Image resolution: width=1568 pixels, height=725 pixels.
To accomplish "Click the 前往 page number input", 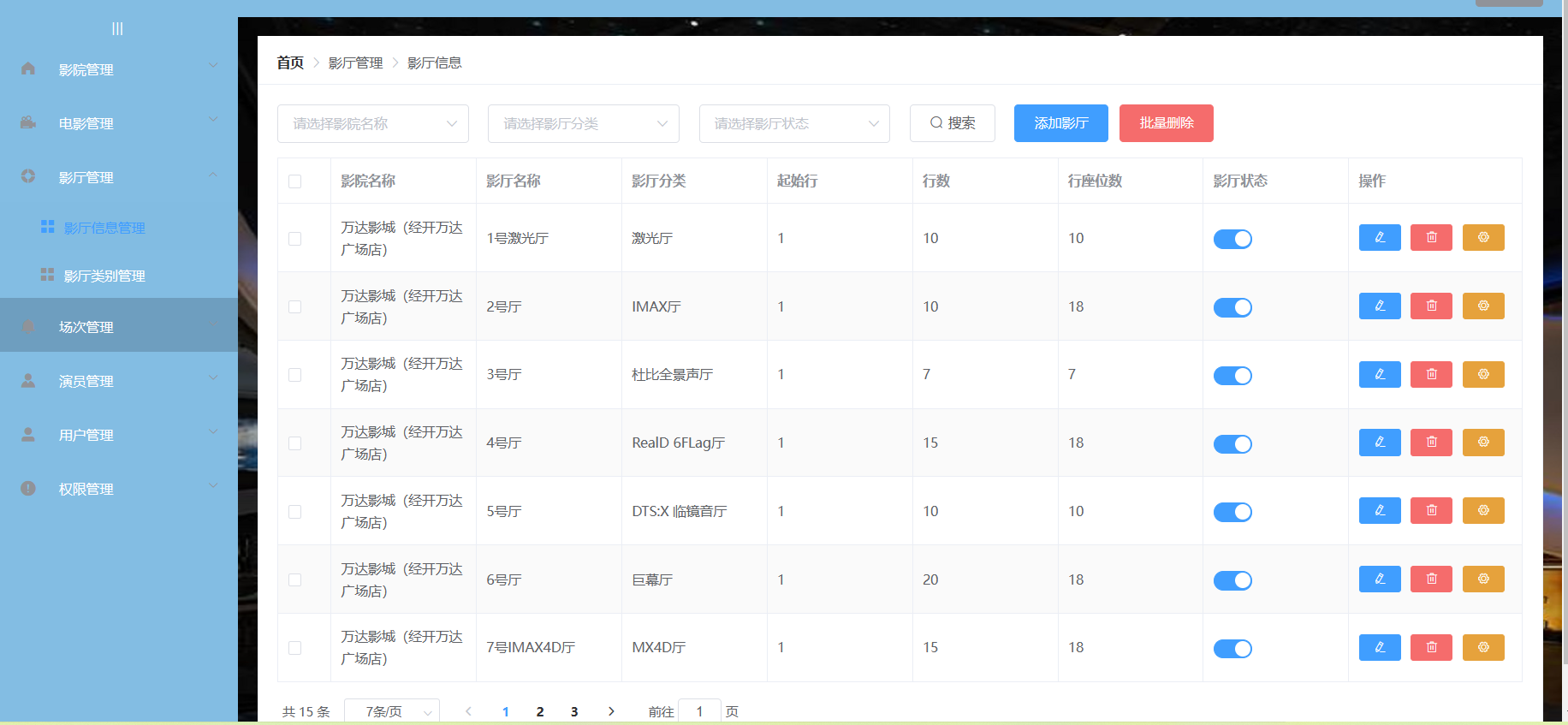I will (x=699, y=711).
